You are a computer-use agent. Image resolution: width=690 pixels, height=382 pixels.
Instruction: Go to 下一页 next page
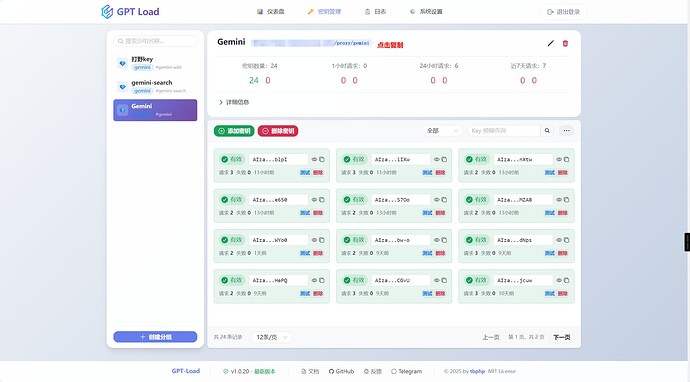562,337
